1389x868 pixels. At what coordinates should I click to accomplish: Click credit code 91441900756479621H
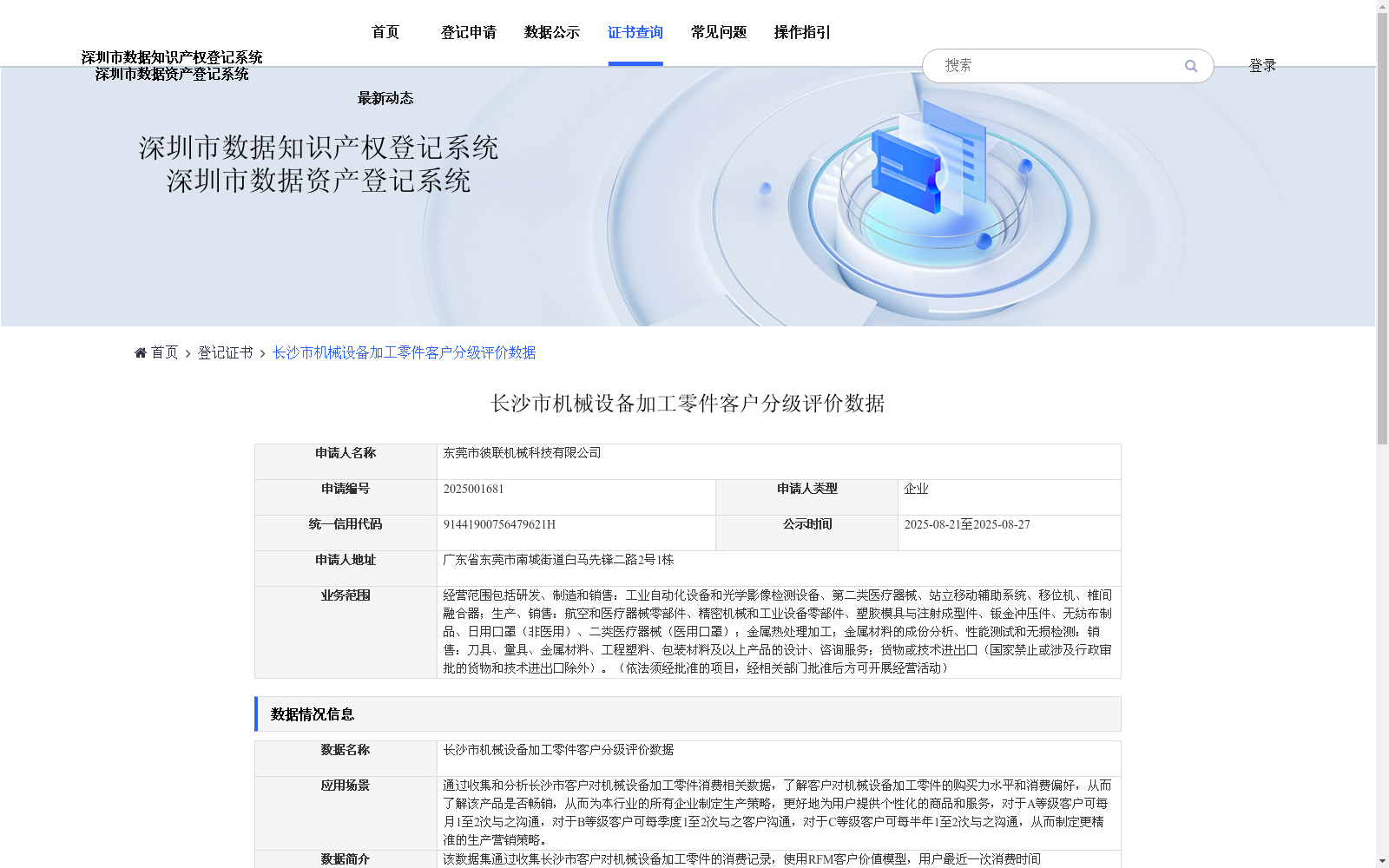pyautogui.click(x=499, y=524)
